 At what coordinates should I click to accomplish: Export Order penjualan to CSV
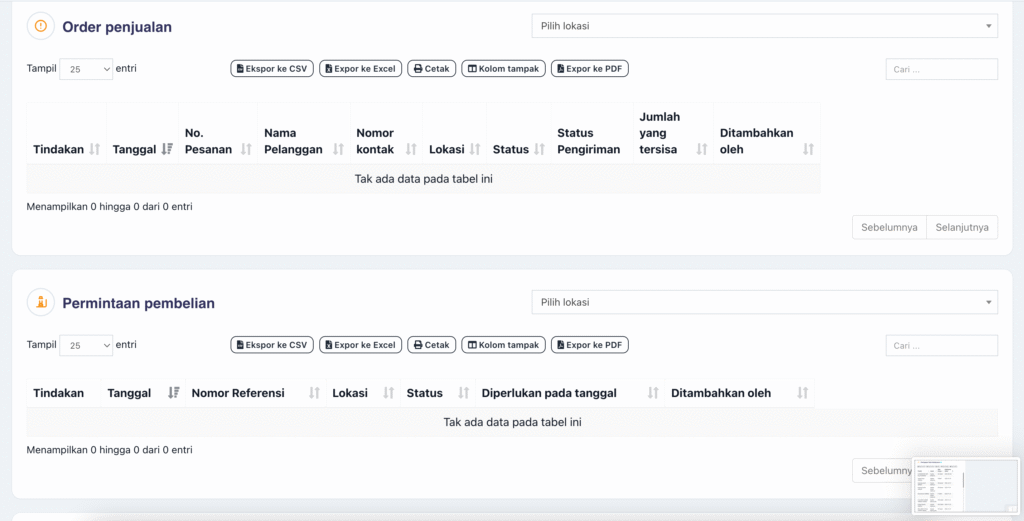(x=272, y=69)
